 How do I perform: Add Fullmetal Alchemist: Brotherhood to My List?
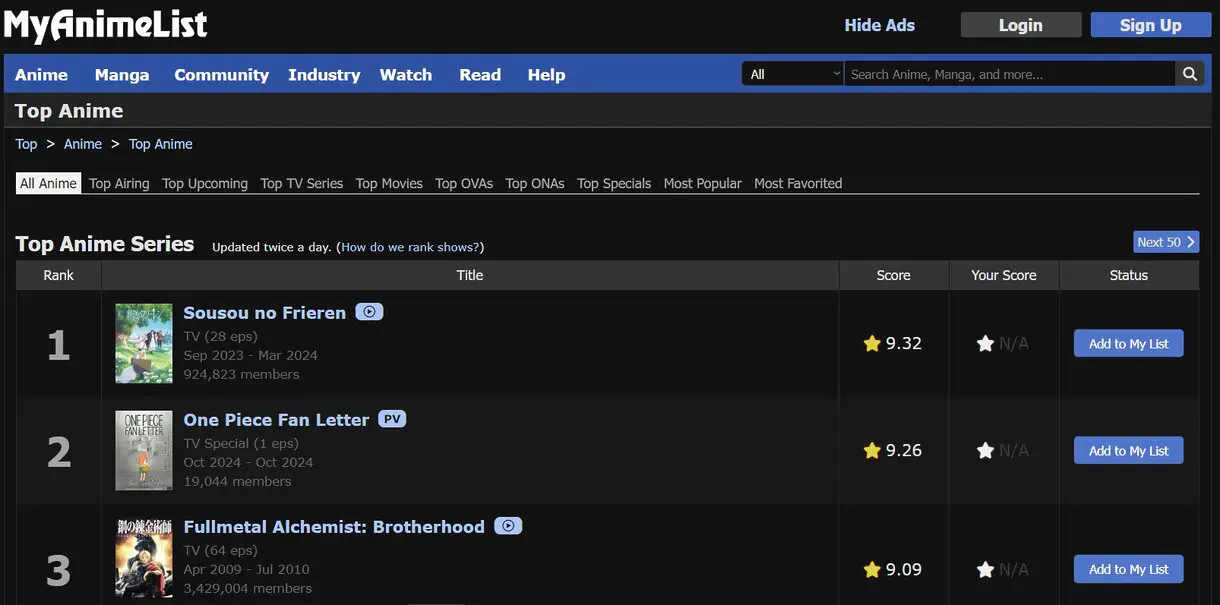click(x=1129, y=569)
